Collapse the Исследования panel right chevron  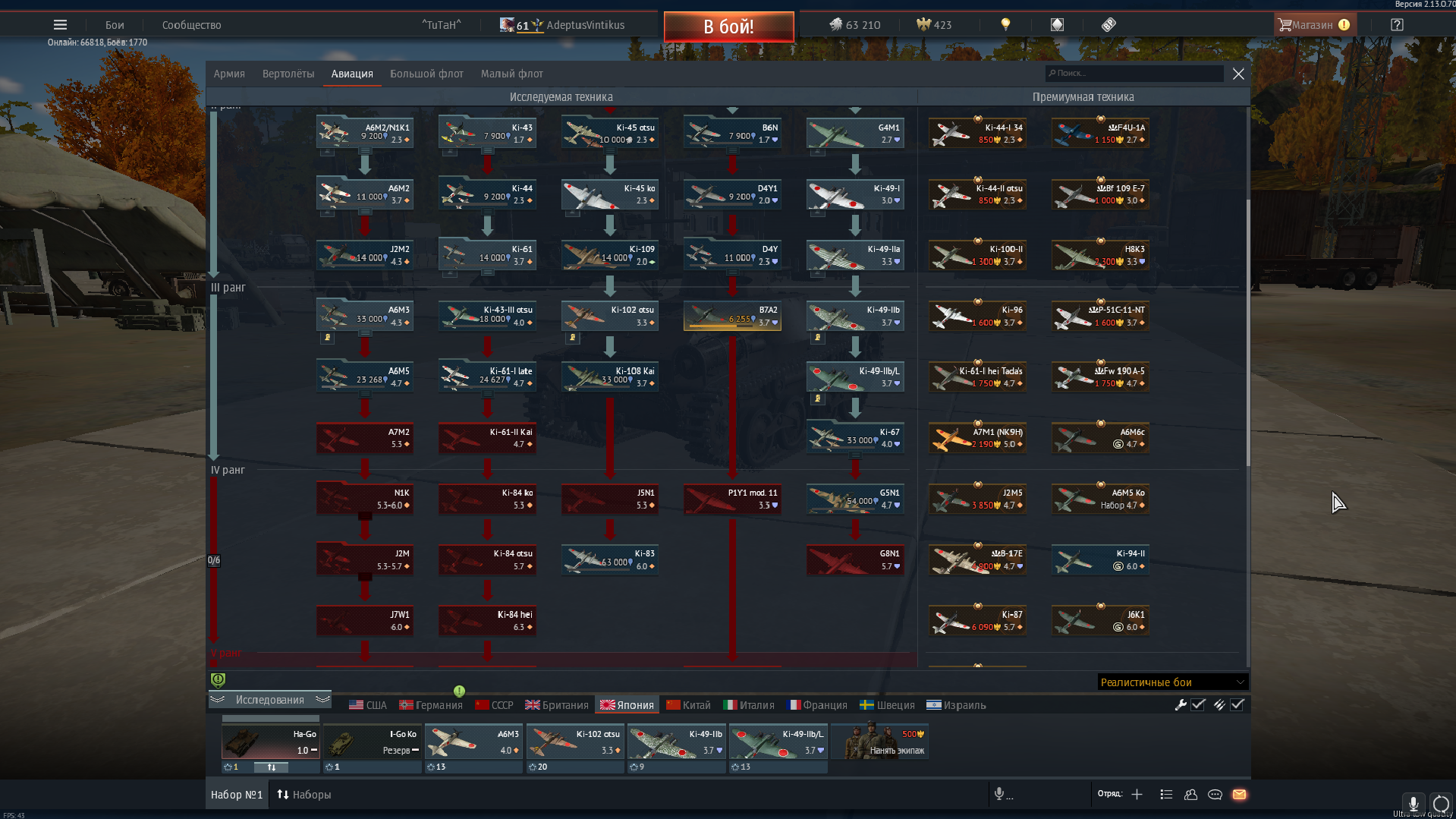[x=322, y=700]
